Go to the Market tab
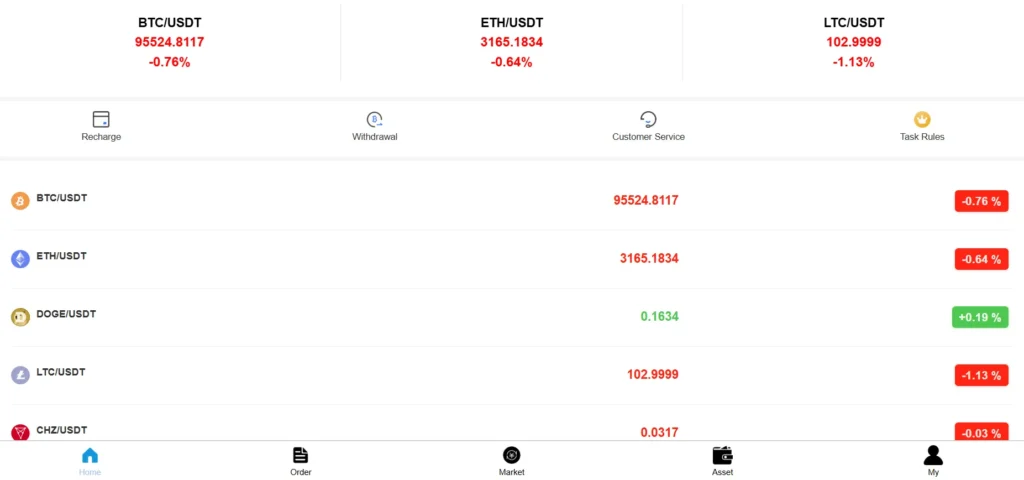Image resolution: width=1024 pixels, height=480 pixels. click(511, 460)
